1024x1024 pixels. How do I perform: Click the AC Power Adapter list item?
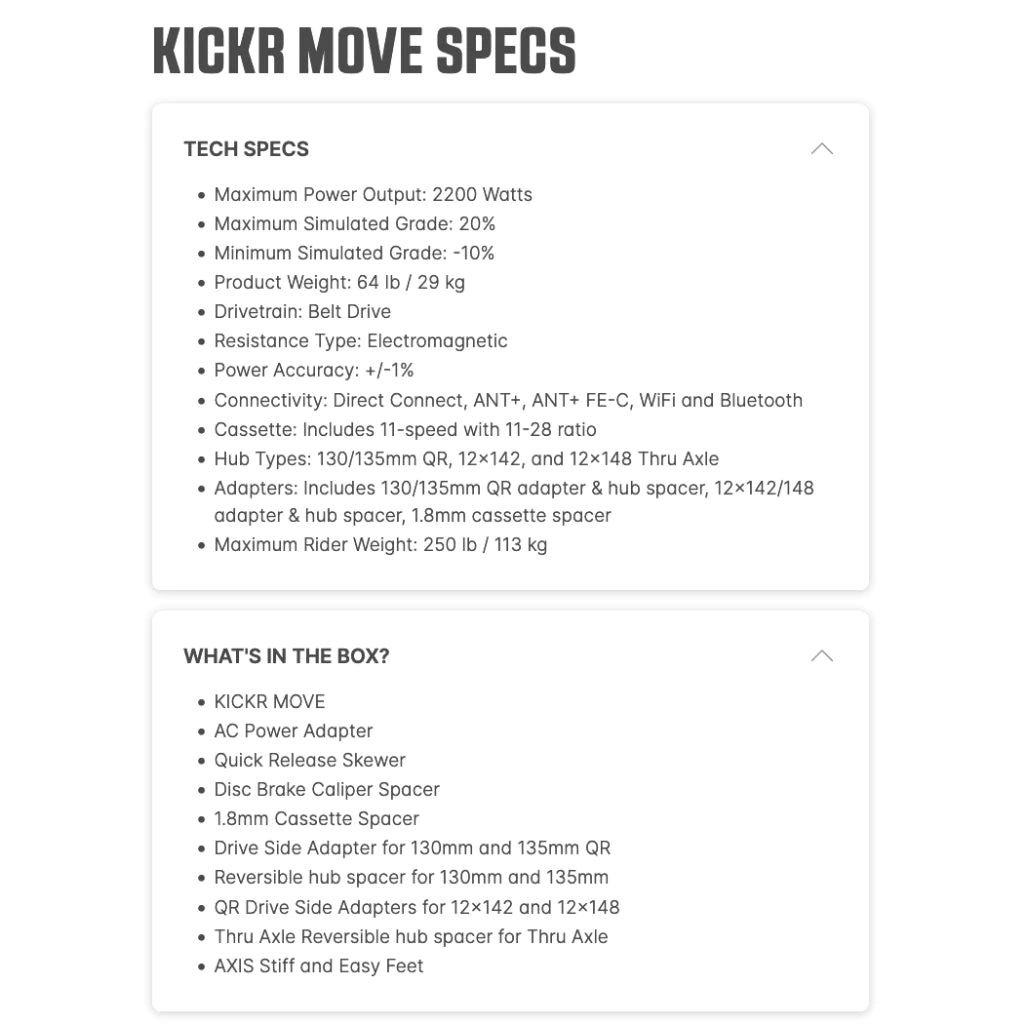tap(293, 731)
